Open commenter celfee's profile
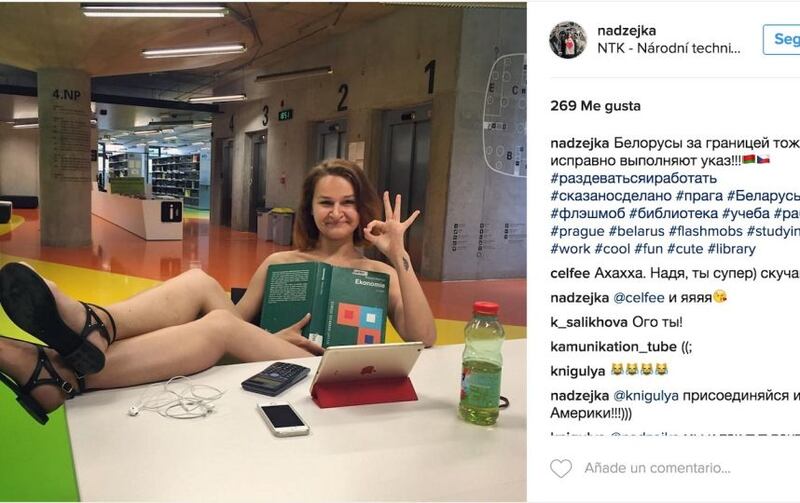 pyautogui.click(x=570, y=273)
